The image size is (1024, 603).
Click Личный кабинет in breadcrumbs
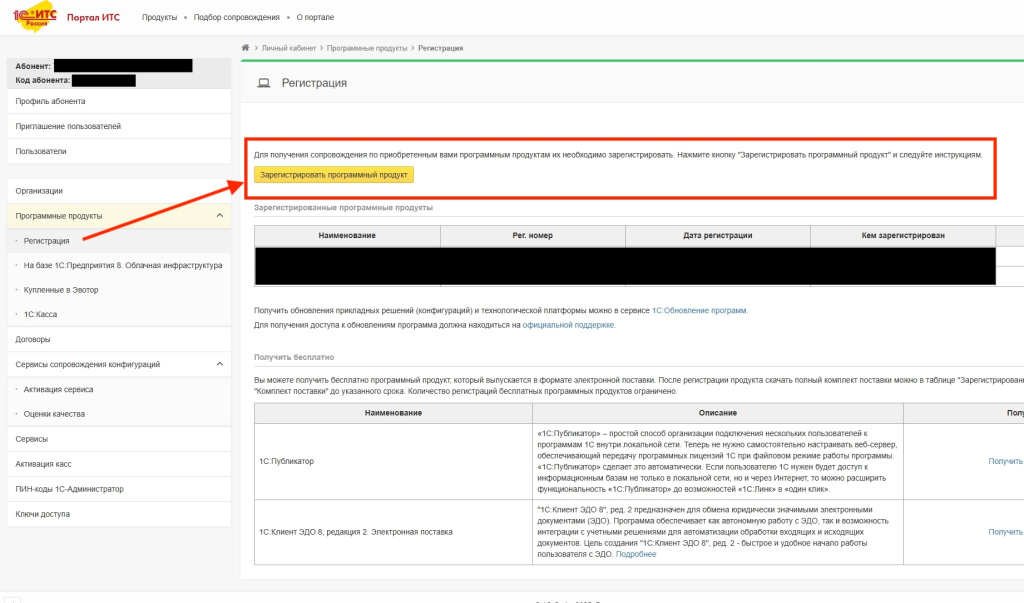pos(289,48)
